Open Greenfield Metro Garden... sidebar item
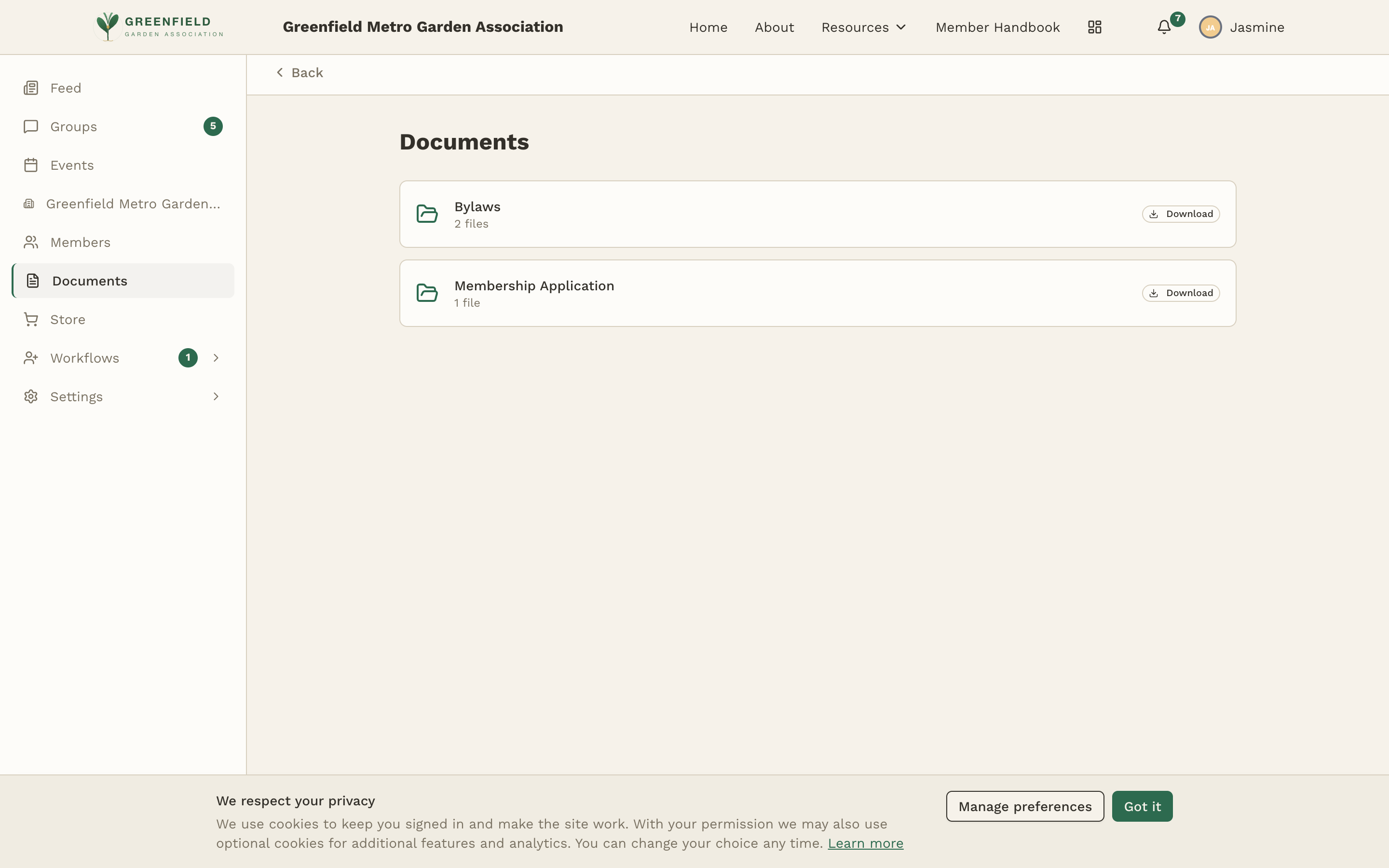Screen dimensions: 1389x868 [x=123, y=204]
